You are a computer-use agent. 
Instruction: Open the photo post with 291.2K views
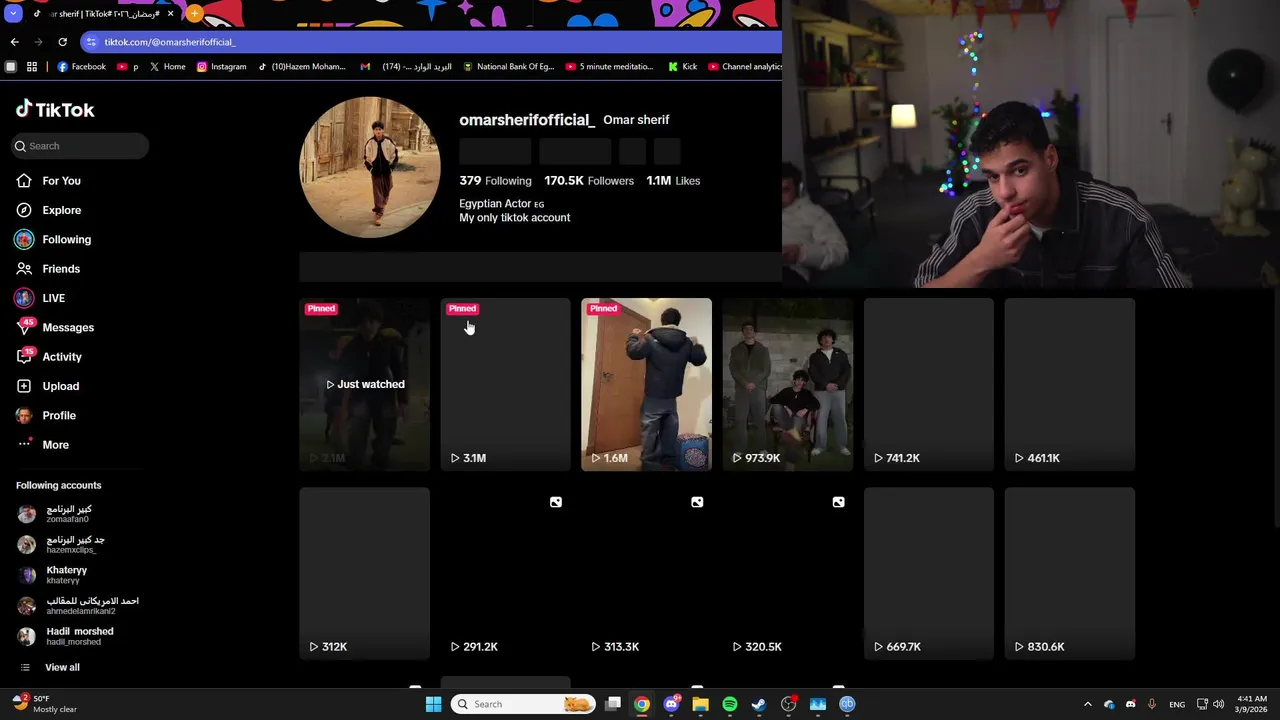pos(505,573)
